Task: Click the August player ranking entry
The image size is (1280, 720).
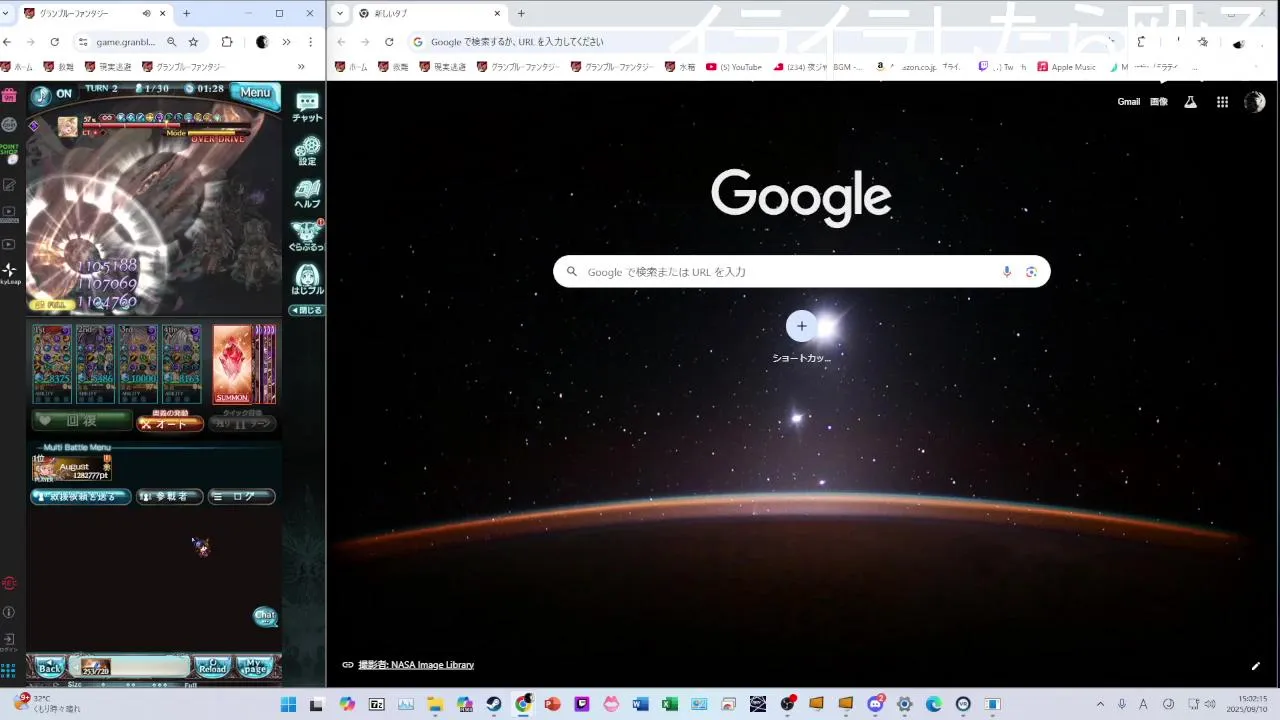Action: point(72,468)
